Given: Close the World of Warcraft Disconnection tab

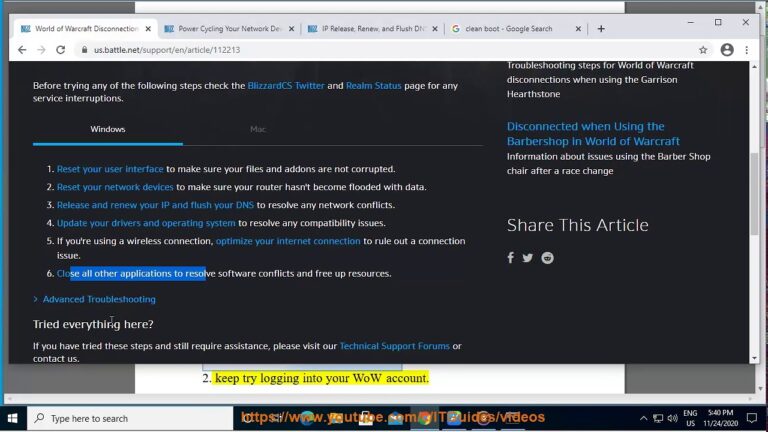Looking at the screenshot, I should point(148,29).
